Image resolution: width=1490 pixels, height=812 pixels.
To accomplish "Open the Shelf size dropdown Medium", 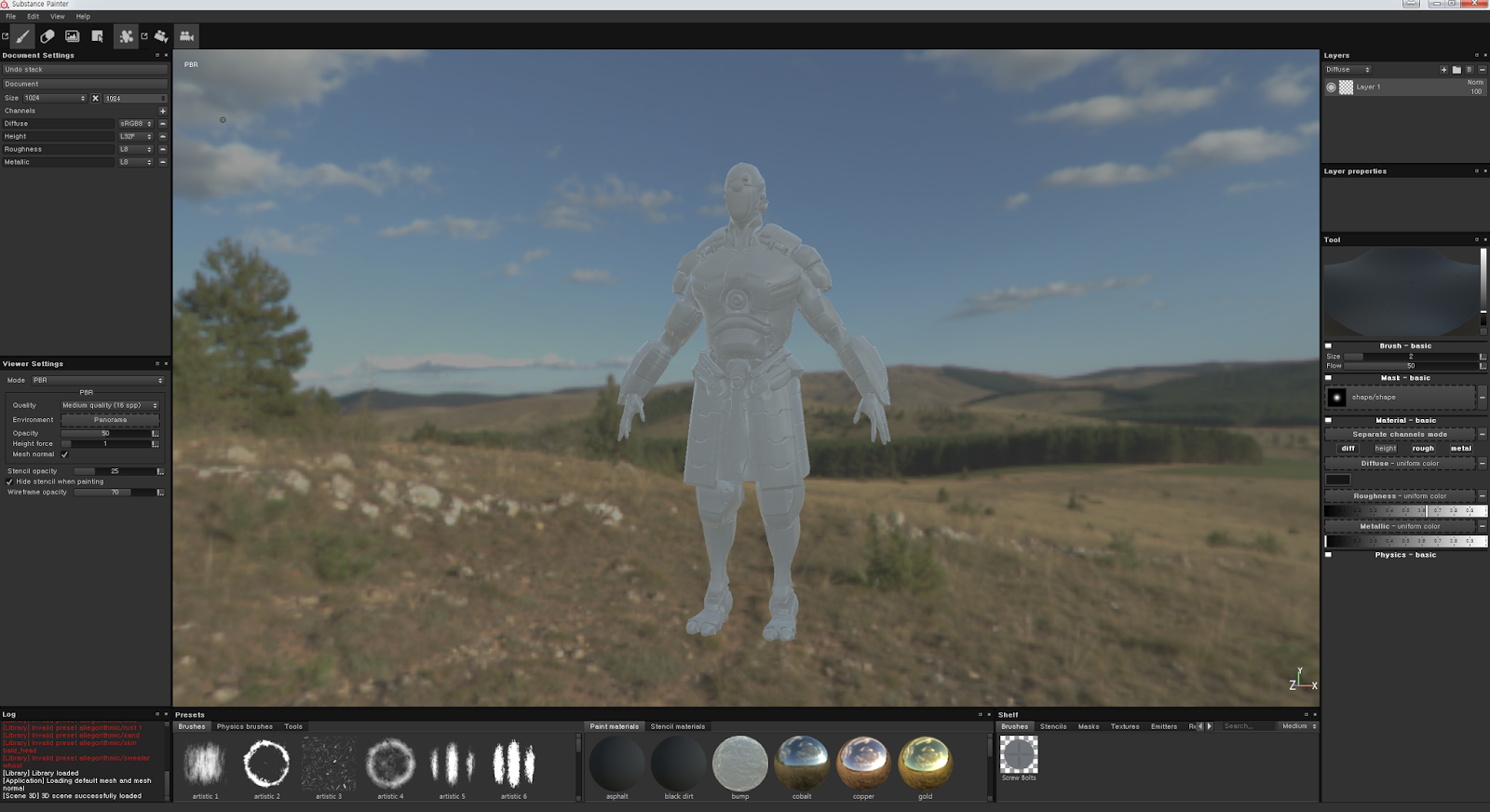I will click(1298, 726).
